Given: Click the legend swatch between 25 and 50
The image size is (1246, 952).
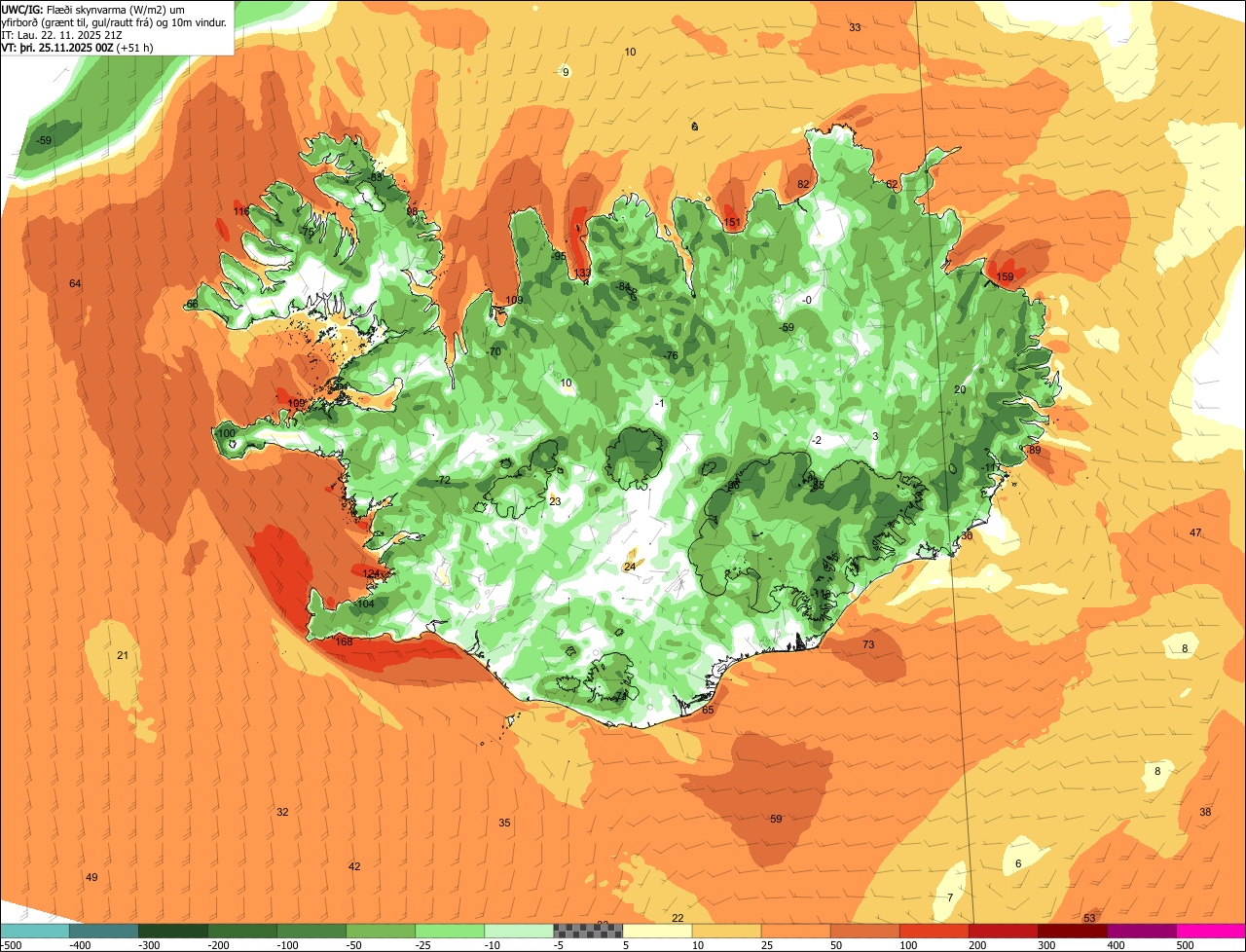Looking at the screenshot, I should click(x=795, y=931).
